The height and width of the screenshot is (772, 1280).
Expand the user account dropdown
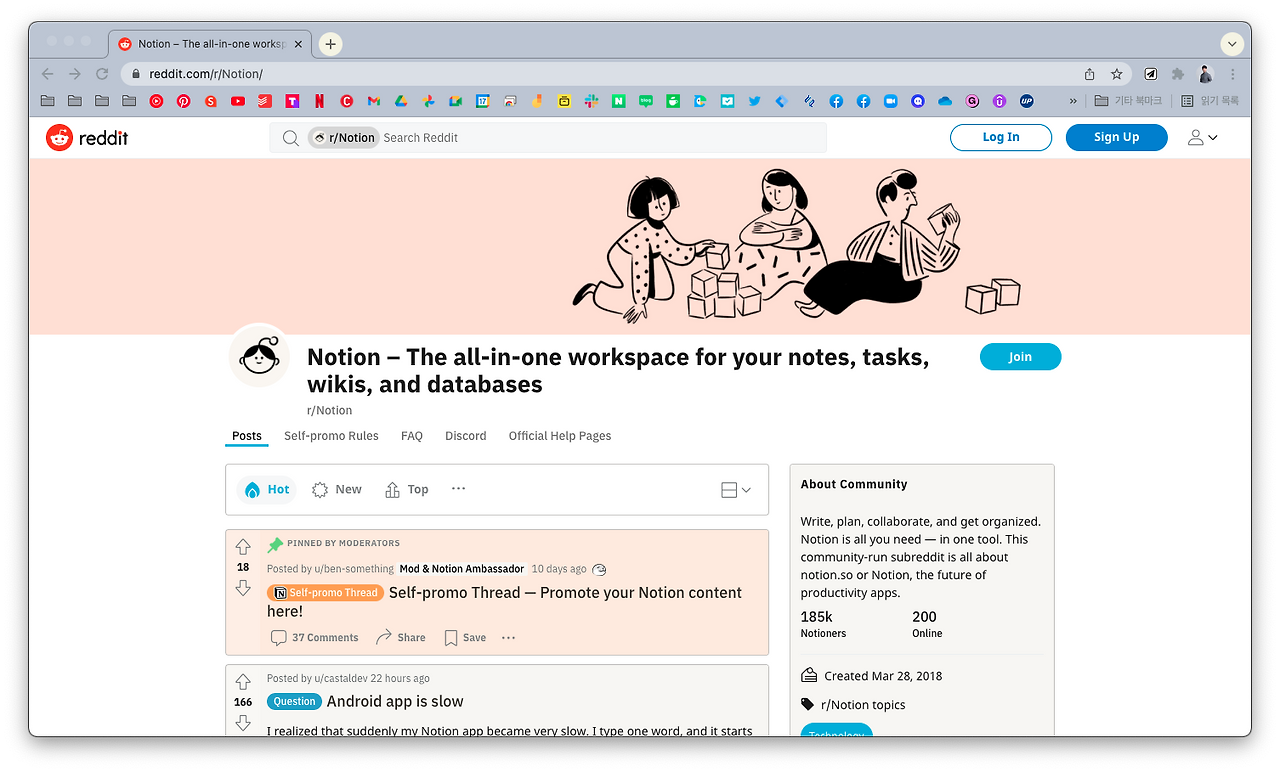tap(1202, 138)
